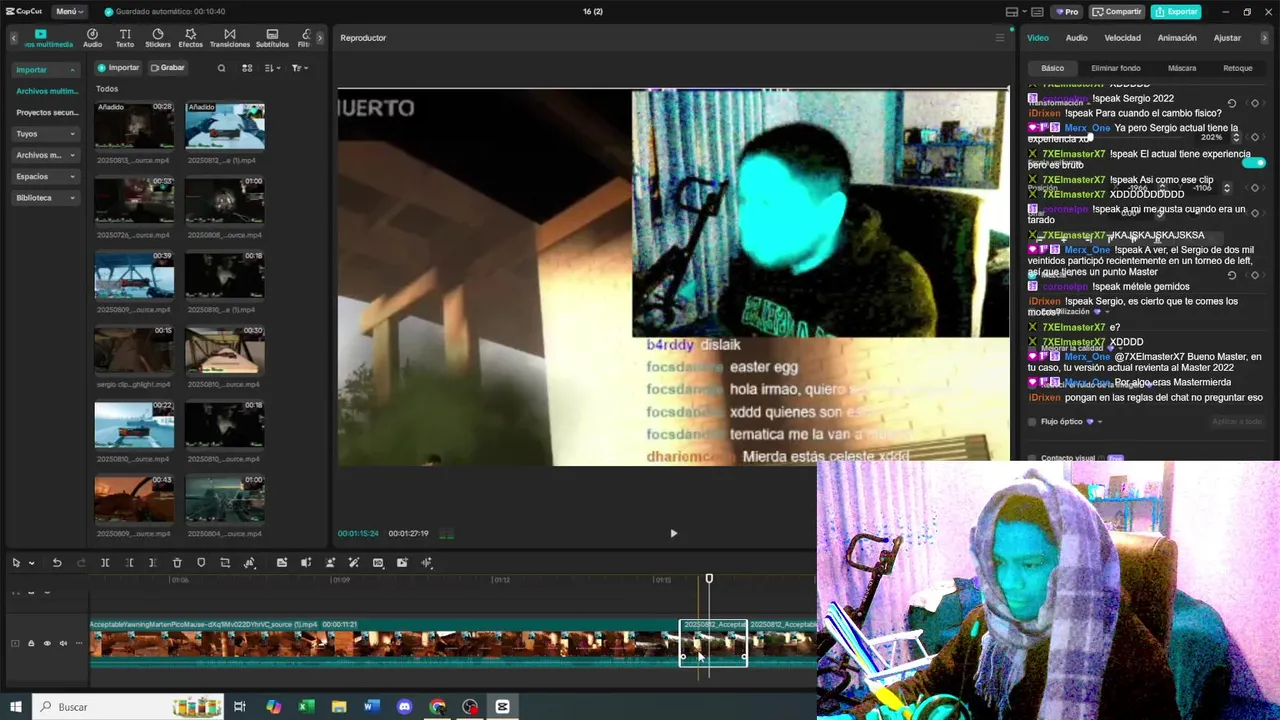Toggle the Flujo óptico checkbox

(x=1032, y=422)
